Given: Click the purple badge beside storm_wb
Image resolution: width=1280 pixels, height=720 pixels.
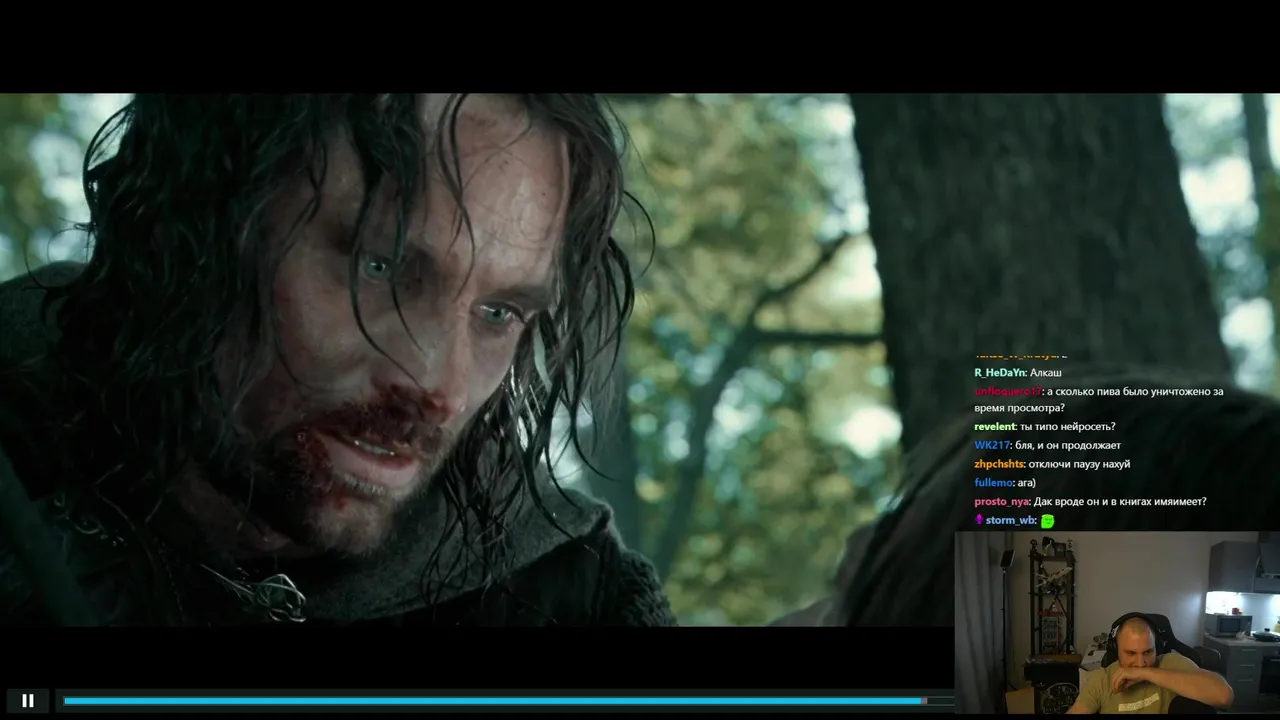Looking at the screenshot, I should [979, 520].
